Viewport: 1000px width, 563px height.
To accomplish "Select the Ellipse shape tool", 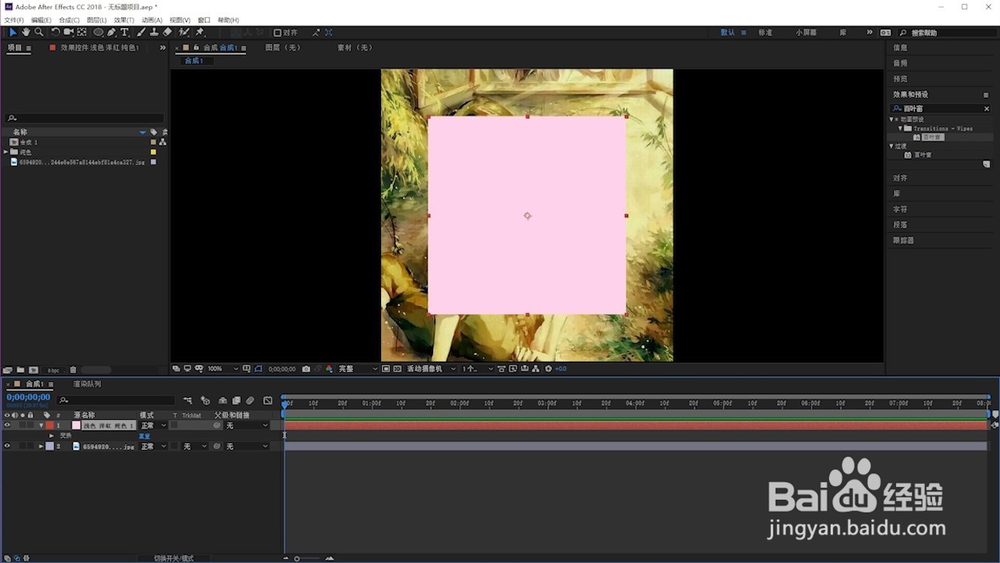I will [98, 32].
